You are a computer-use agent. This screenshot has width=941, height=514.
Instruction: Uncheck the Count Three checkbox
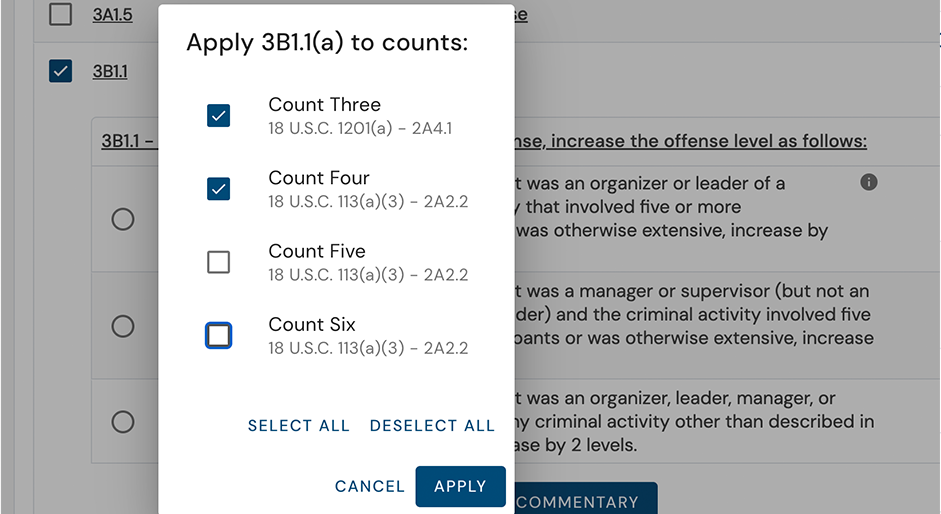click(218, 116)
